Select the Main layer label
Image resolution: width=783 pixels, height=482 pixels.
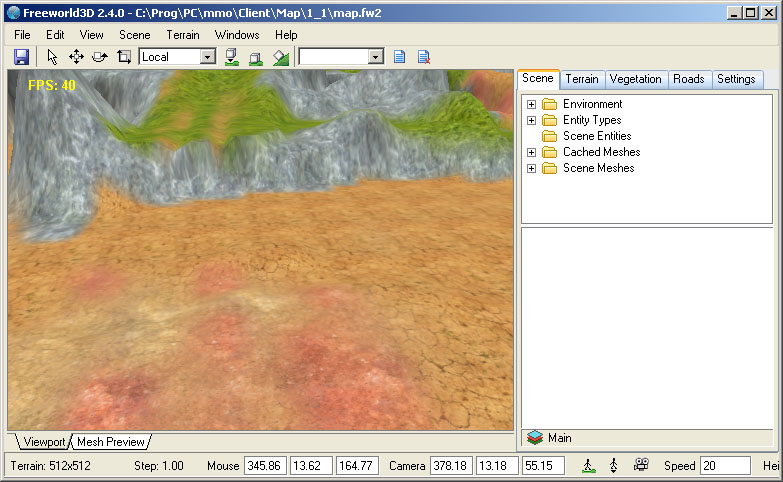point(560,438)
